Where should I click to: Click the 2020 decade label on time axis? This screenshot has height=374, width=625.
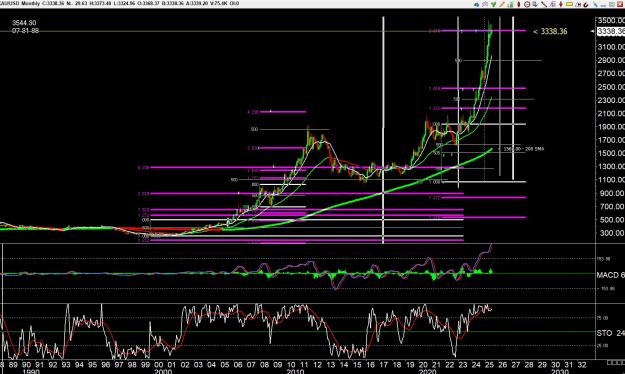427,371
